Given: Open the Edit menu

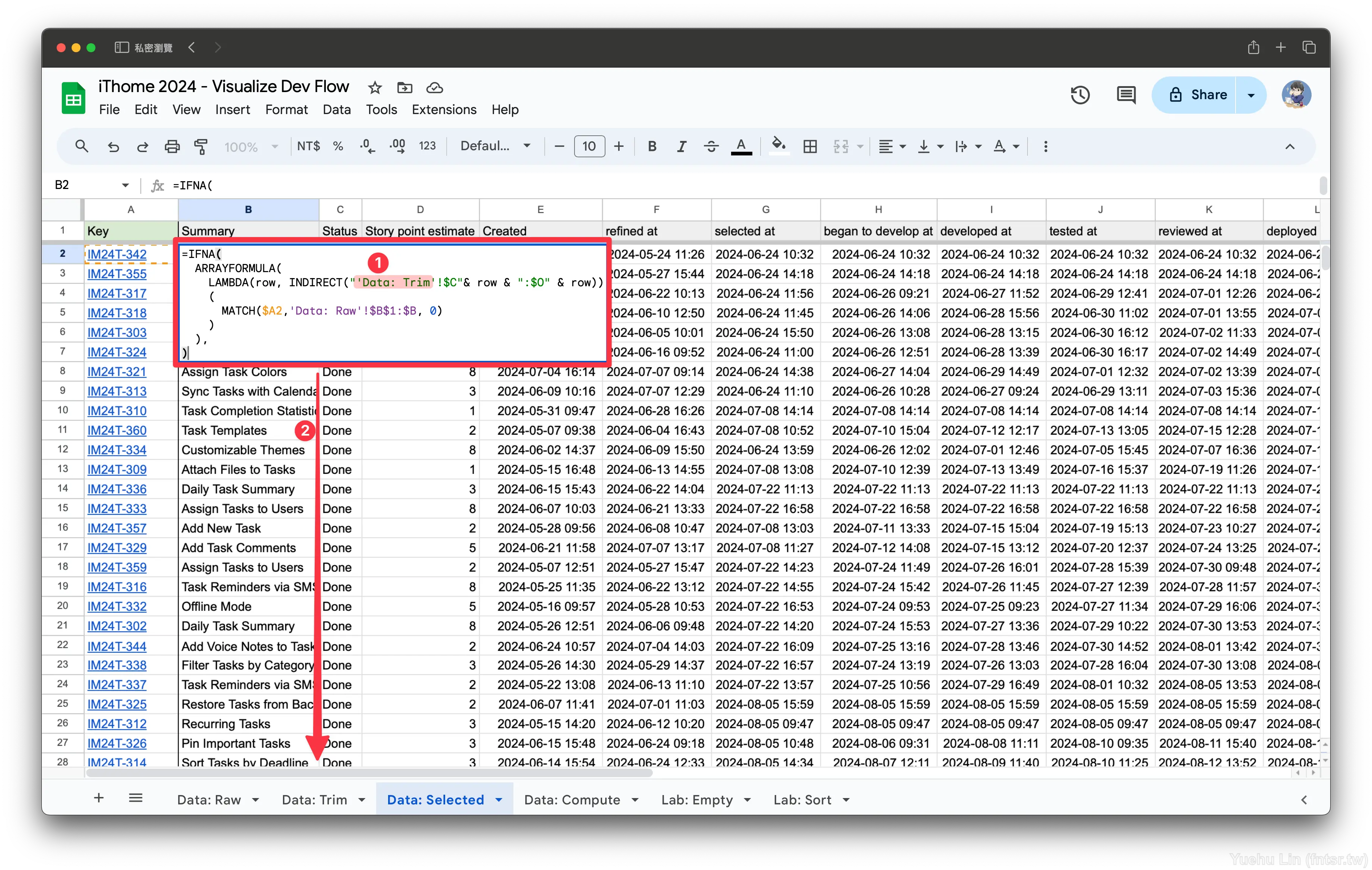Looking at the screenshot, I should tap(146, 109).
